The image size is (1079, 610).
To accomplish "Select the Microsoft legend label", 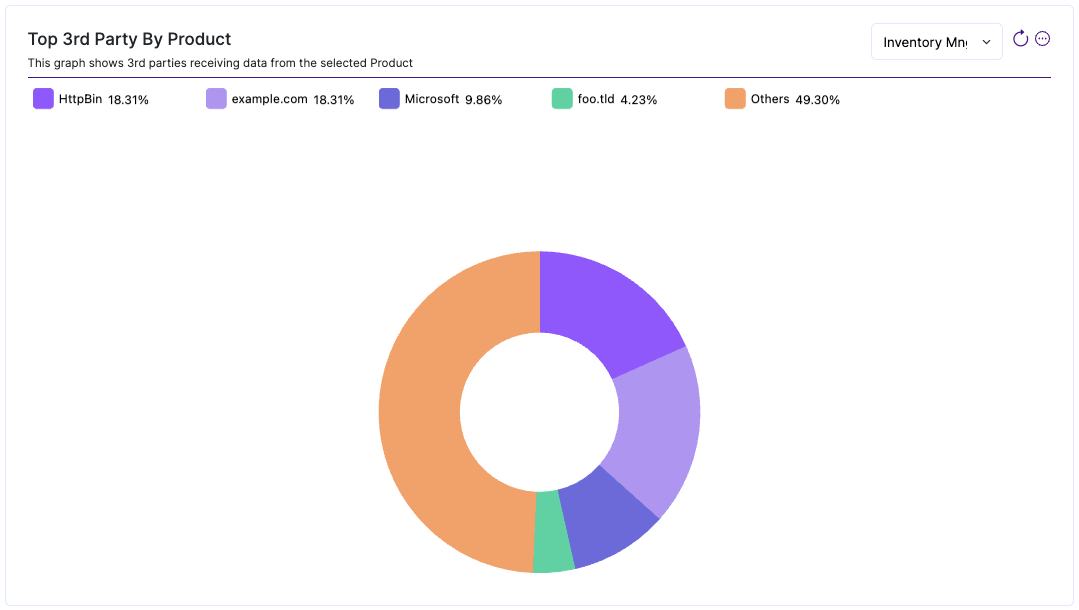I will [x=431, y=99].
